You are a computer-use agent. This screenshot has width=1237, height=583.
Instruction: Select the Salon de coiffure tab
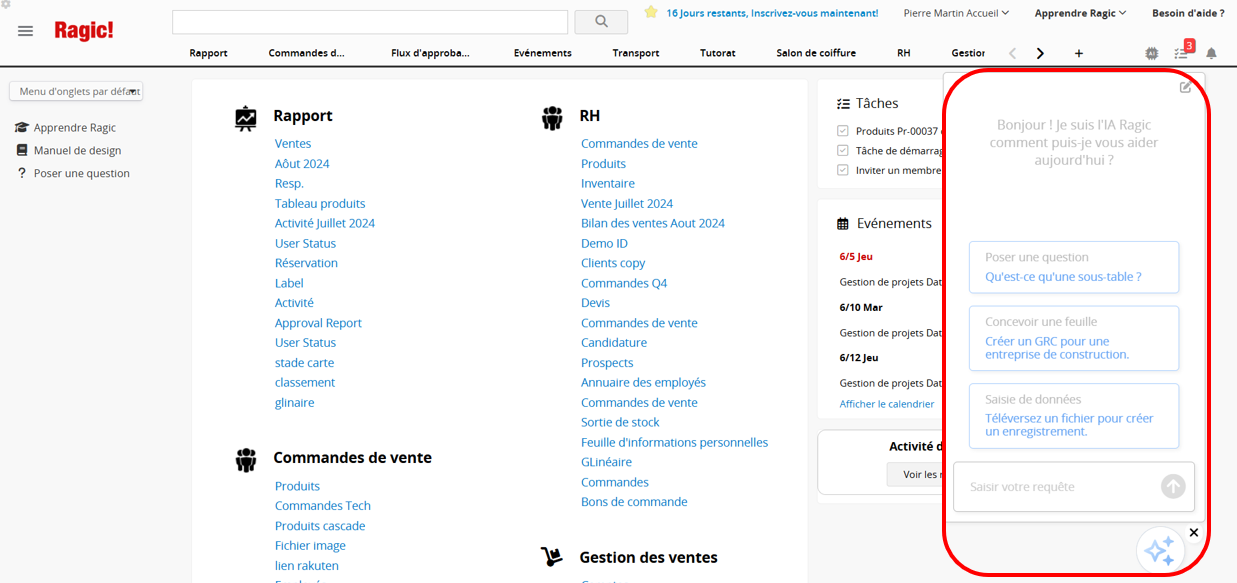[x=816, y=53]
